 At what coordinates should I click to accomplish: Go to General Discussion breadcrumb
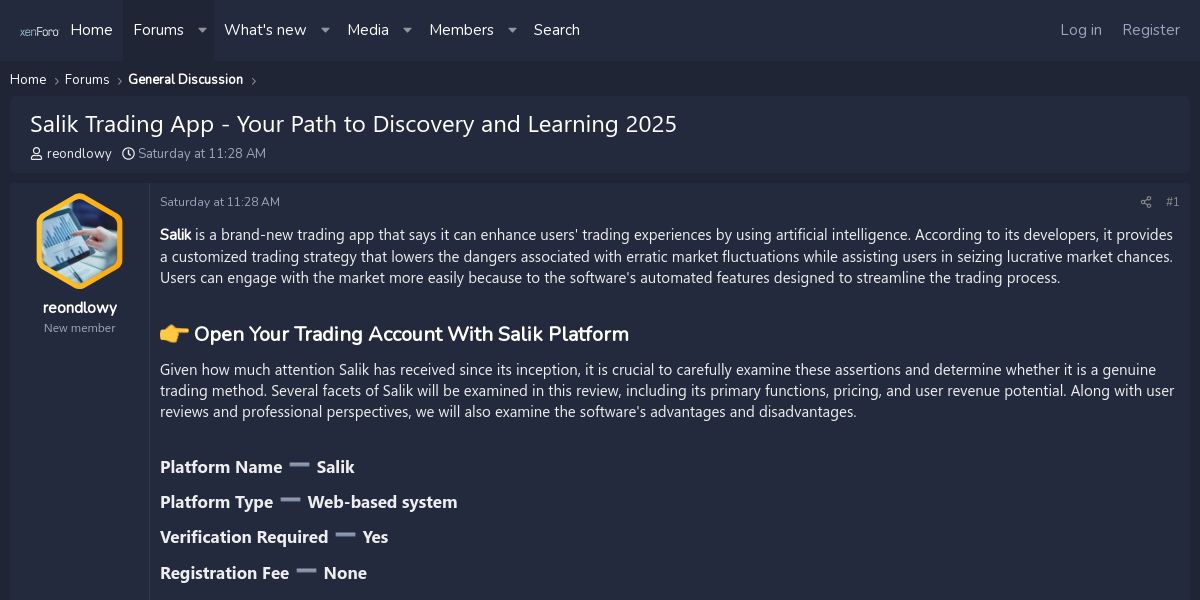click(185, 79)
